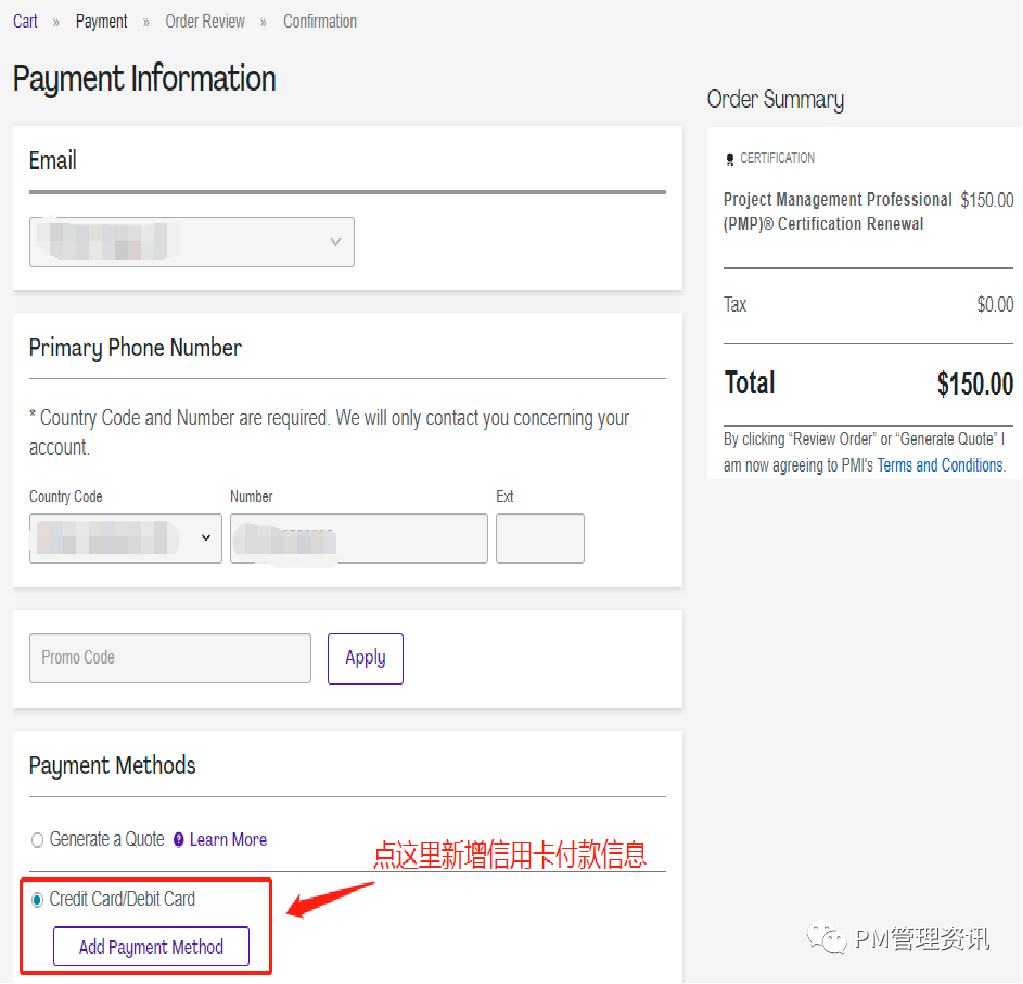Select the Confirmation breadcrumb step
The image size is (1023, 984).
320,22
